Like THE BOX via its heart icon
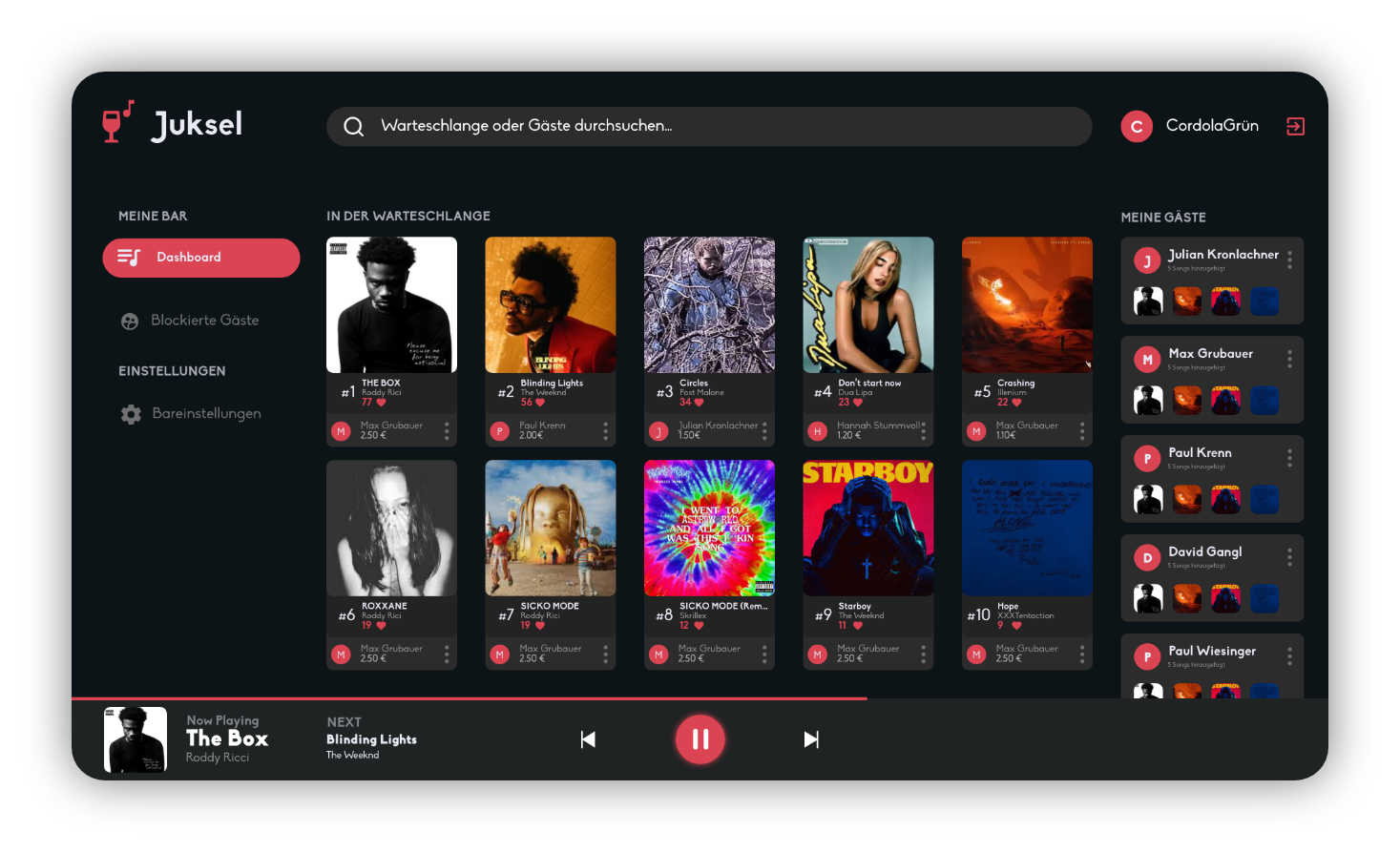1400x852 pixels. click(382, 403)
